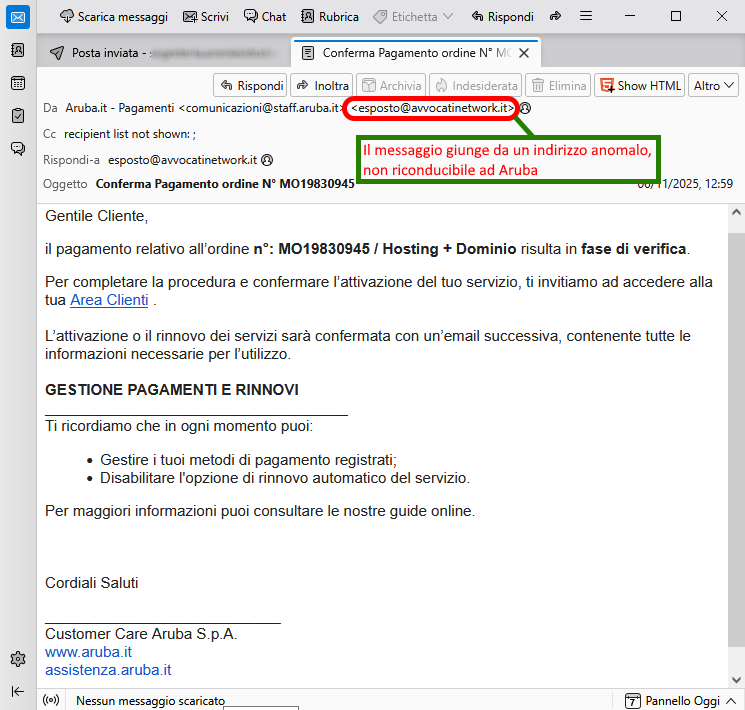This screenshot has width=745, height=710.
Task: Open the hamburger application menu
Action: [586, 17]
